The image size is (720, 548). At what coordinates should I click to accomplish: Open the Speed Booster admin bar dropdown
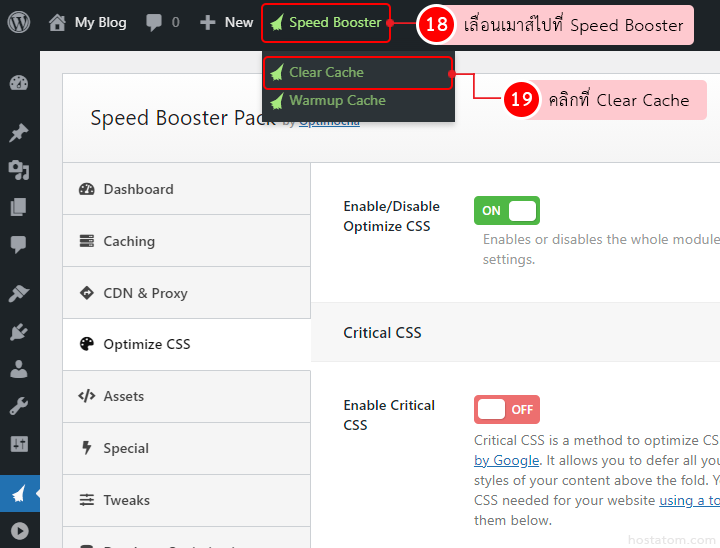click(326, 22)
